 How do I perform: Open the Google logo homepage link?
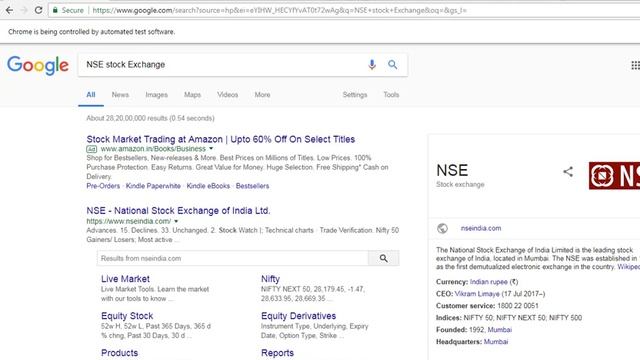tap(38, 65)
